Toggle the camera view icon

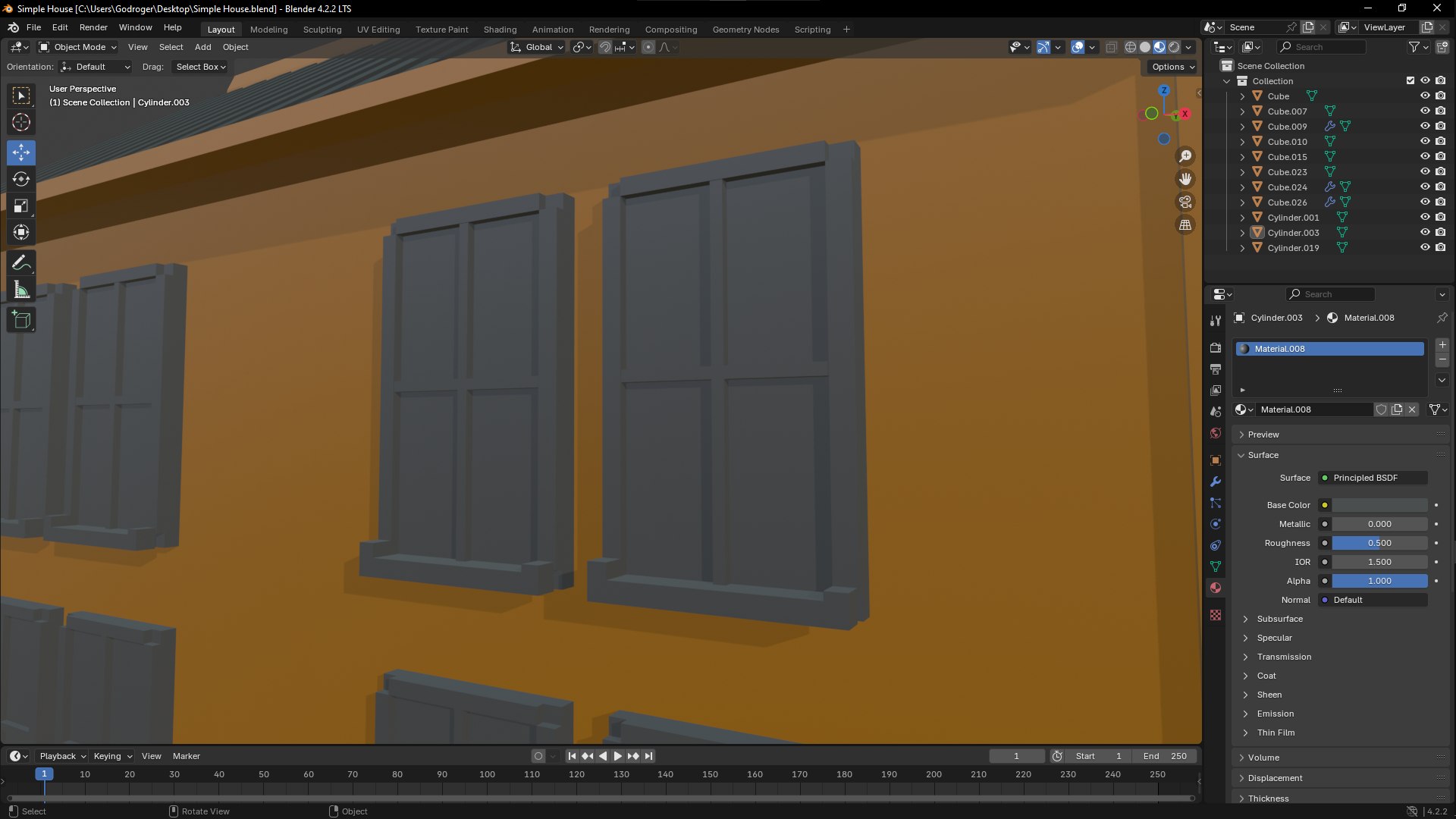(x=1185, y=202)
